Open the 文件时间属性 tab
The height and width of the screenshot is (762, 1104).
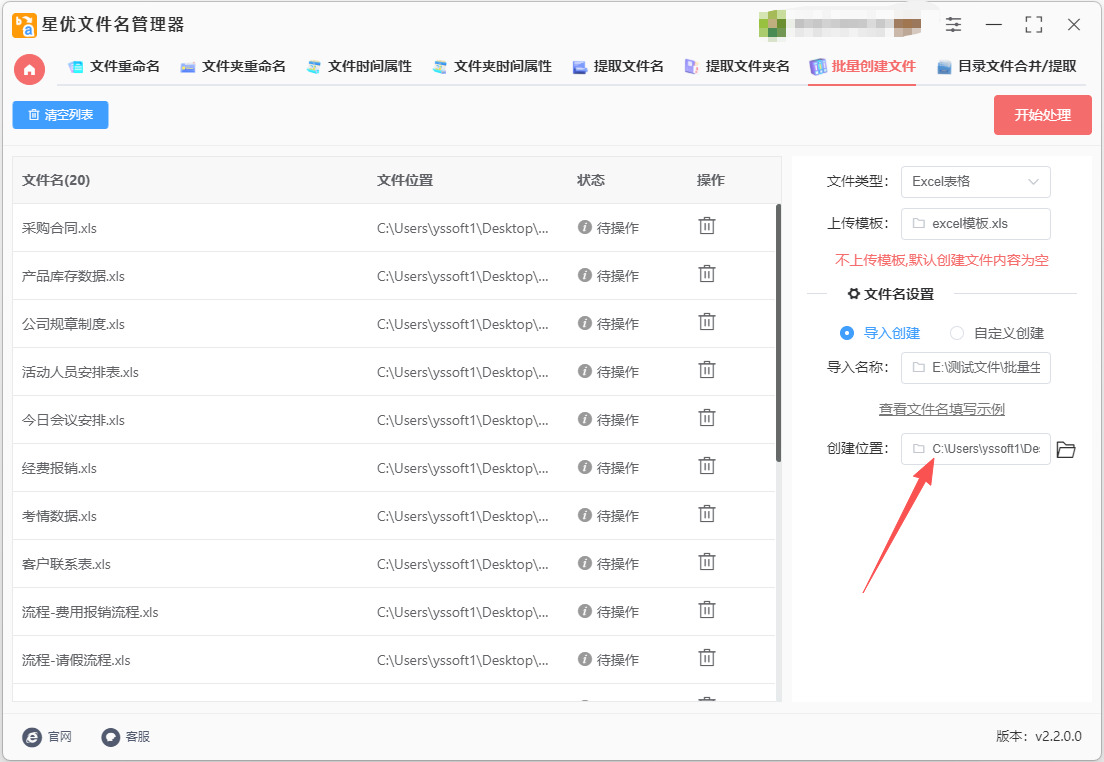coord(359,66)
